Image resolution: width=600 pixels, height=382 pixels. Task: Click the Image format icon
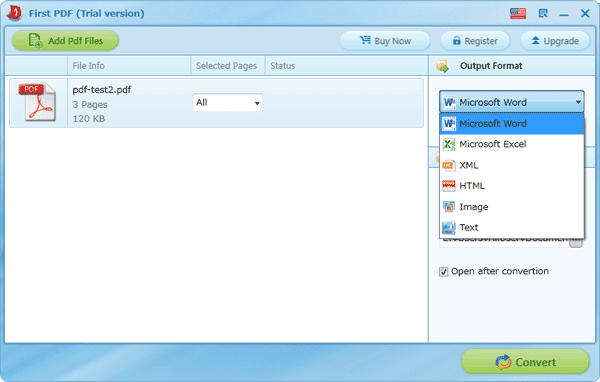pos(448,207)
